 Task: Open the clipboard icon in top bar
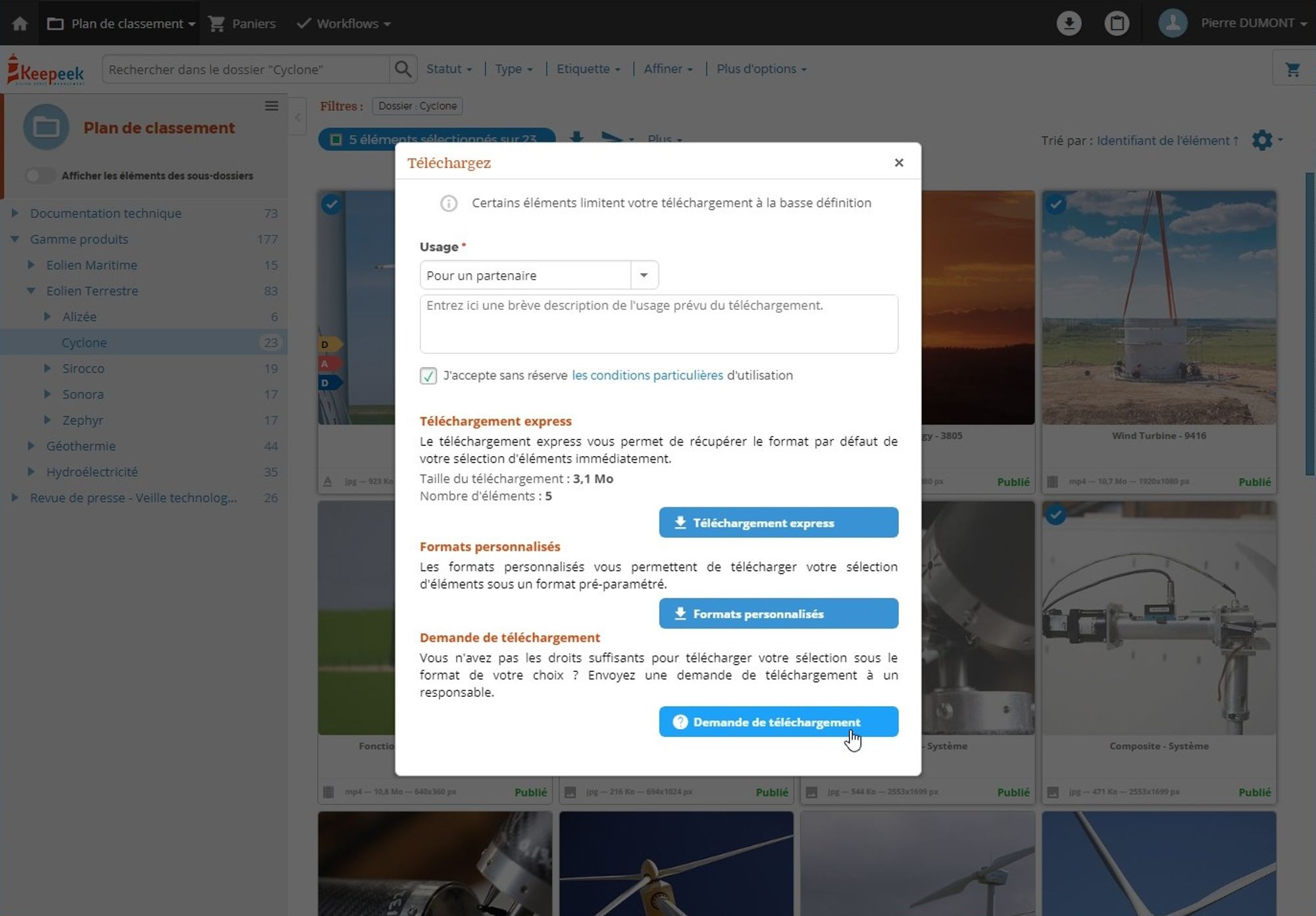pyautogui.click(x=1117, y=24)
